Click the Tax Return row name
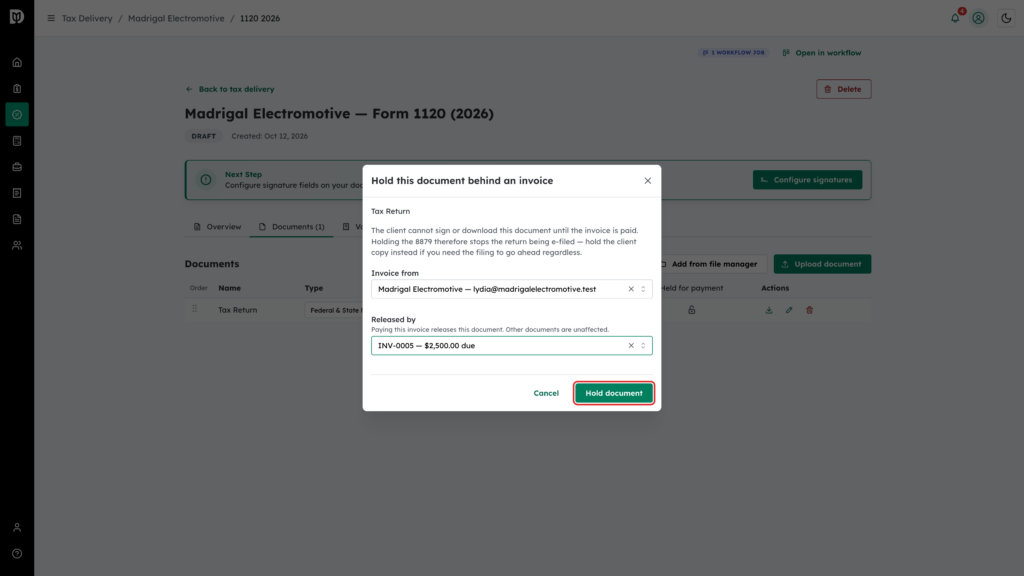Screen dimensions: 1024x576 coord(238,310)
